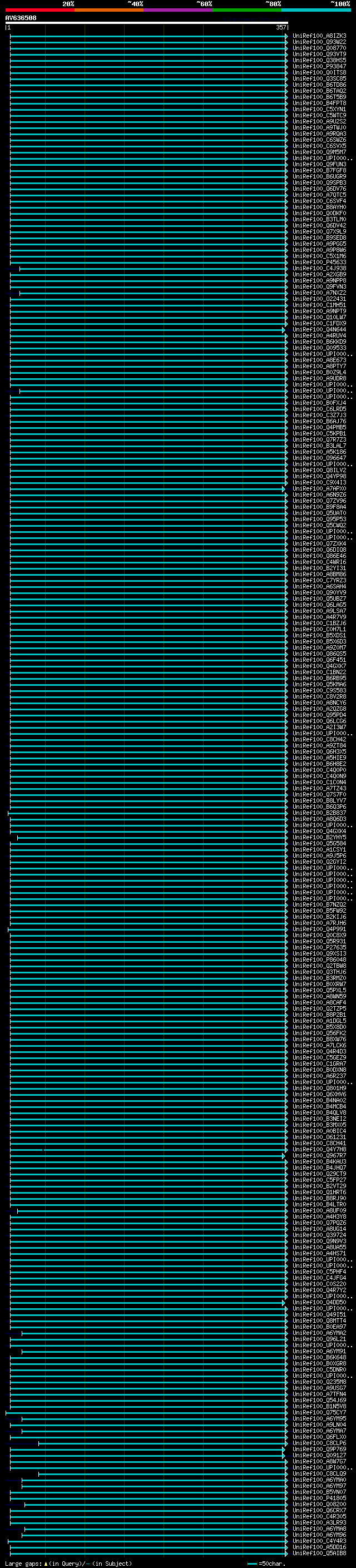Click the orange ~40% identity color bar
356x1568 pixels.
tap(109, 10)
